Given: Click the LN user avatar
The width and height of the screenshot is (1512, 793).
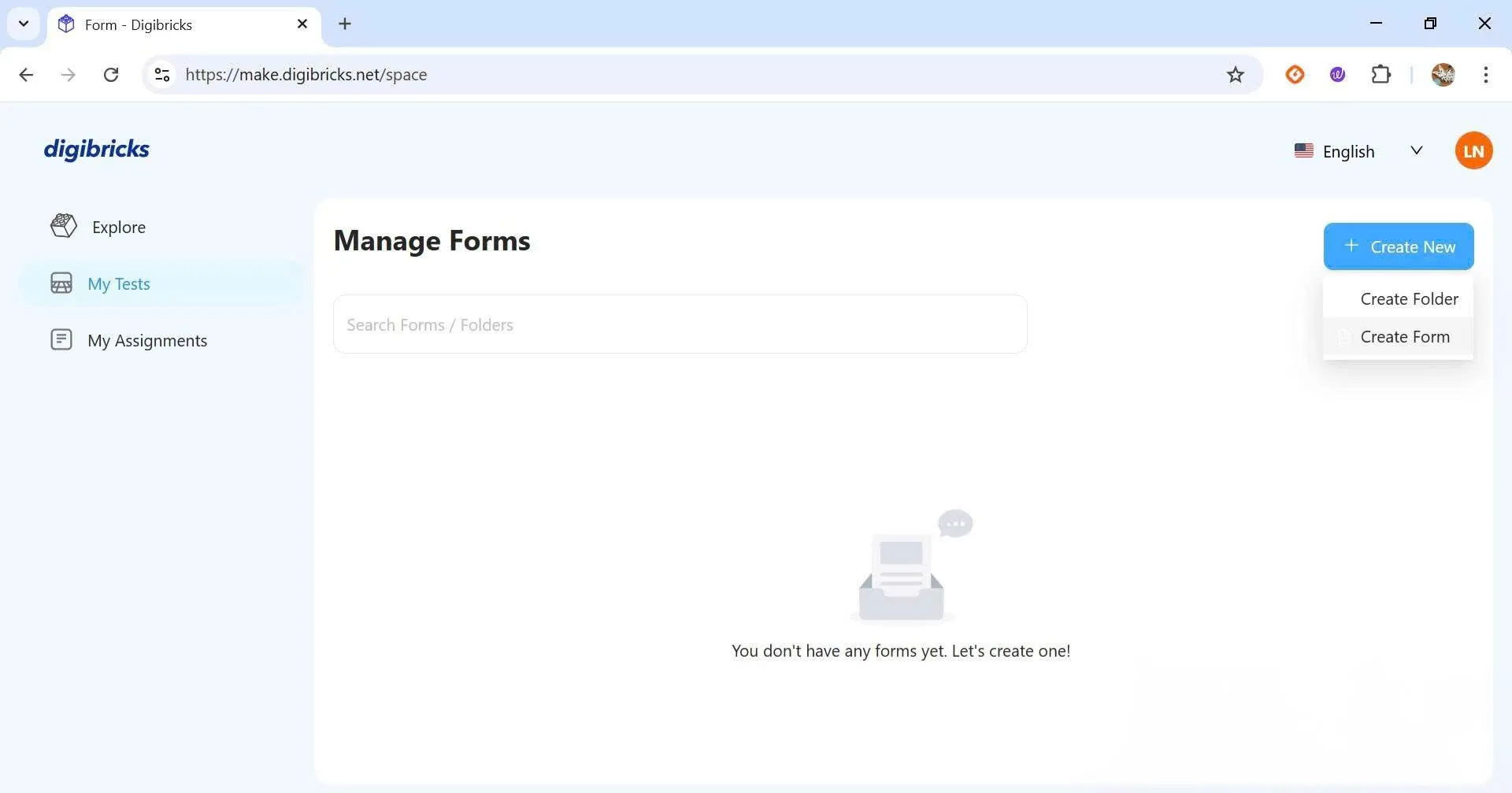Looking at the screenshot, I should click(x=1473, y=150).
